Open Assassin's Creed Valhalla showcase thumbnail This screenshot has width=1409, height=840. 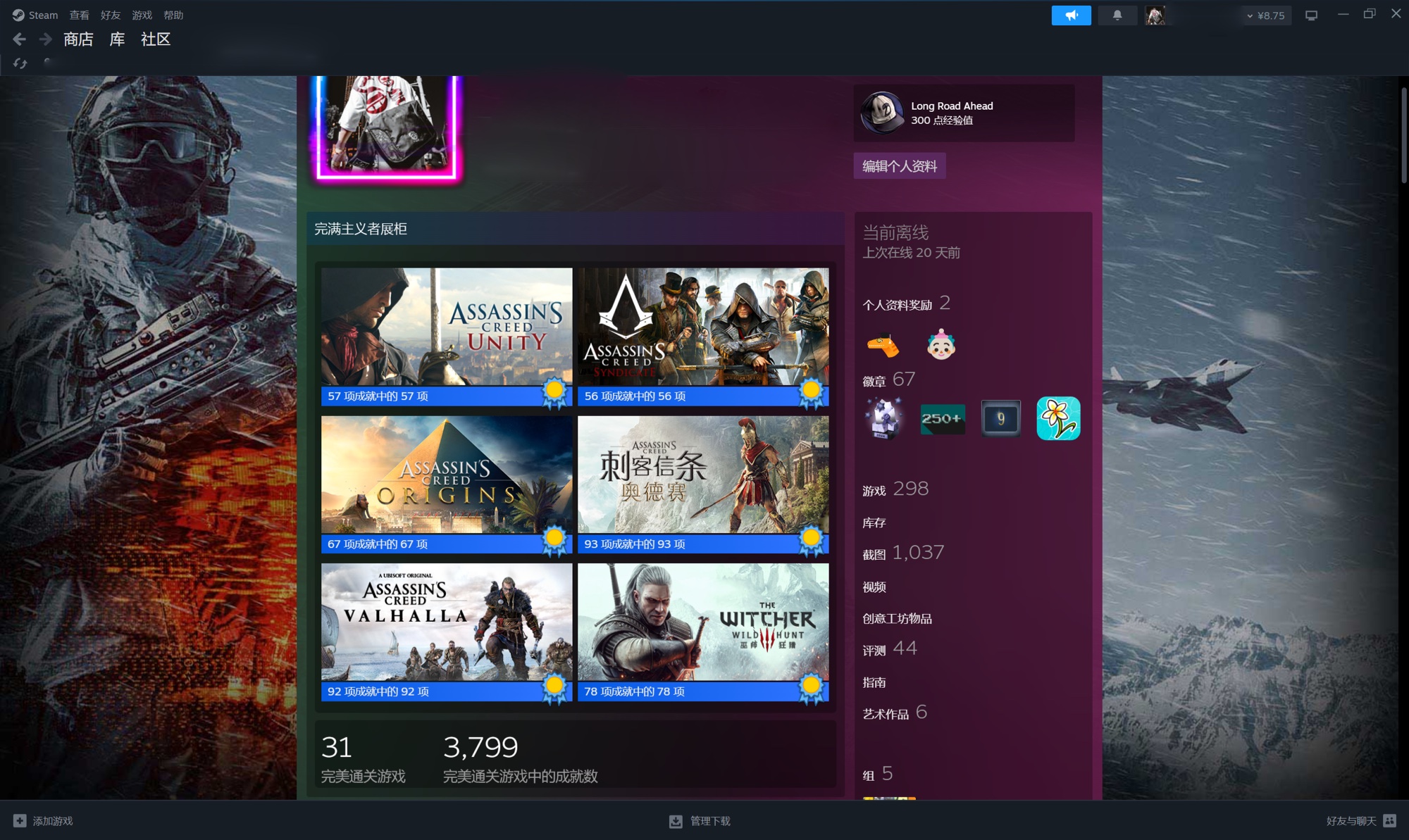[x=447, y=622]
